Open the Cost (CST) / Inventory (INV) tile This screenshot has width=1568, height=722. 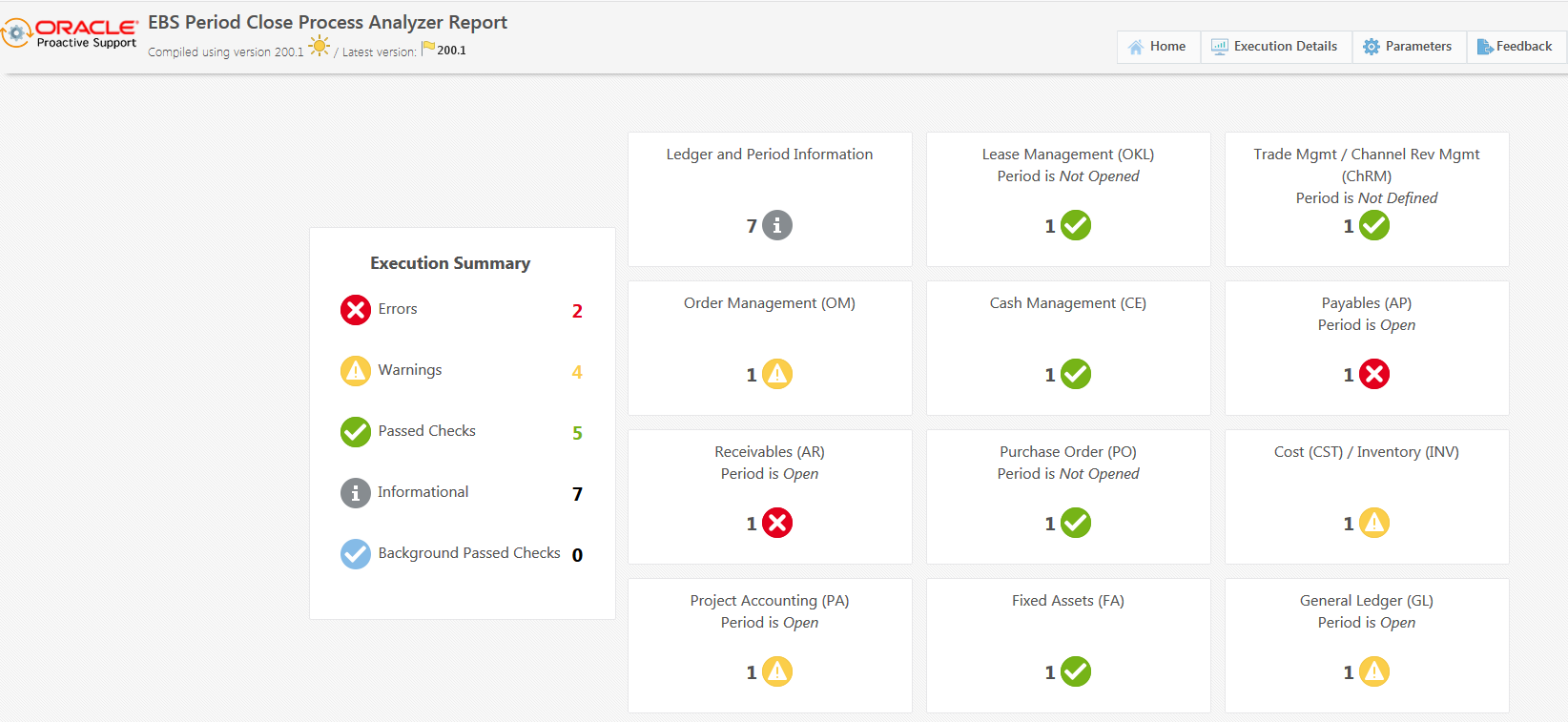click(x=1366, y=496)
